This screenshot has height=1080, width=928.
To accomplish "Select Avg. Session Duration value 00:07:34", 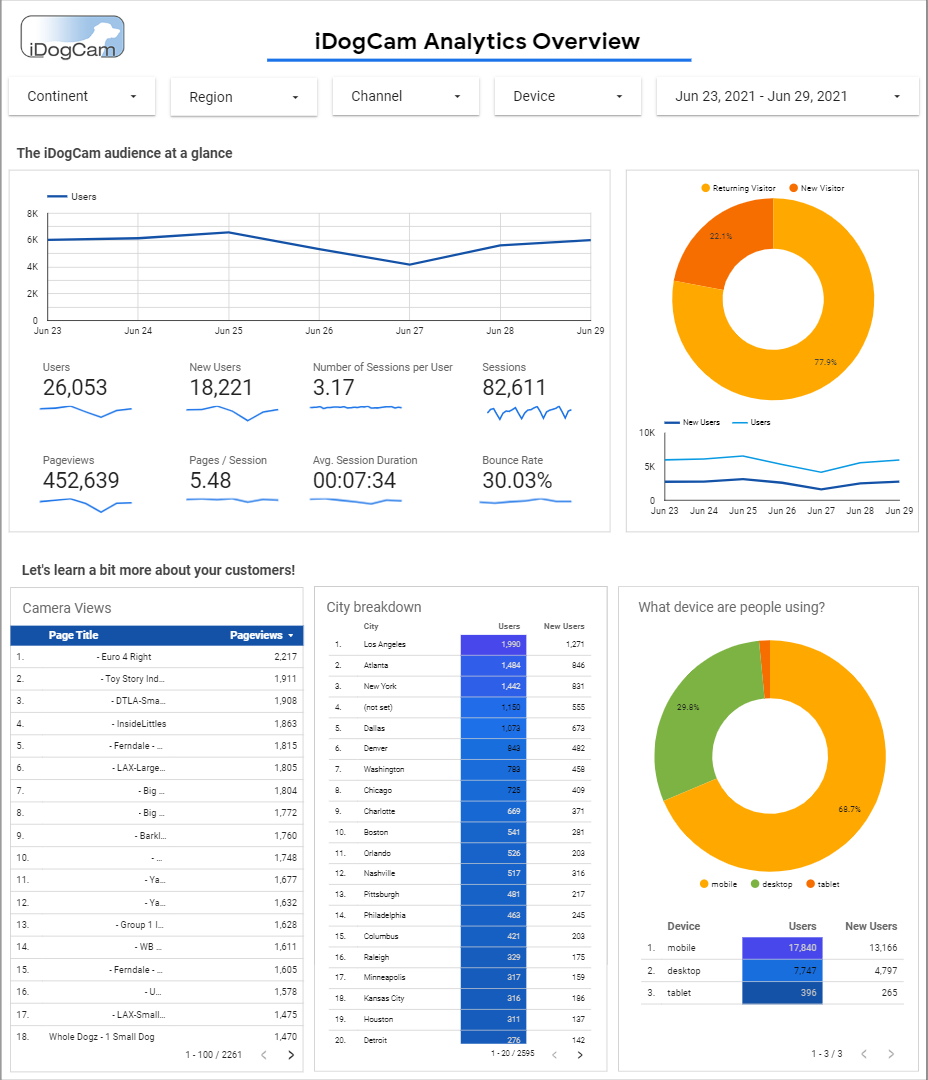I will (x=355, y=480).
